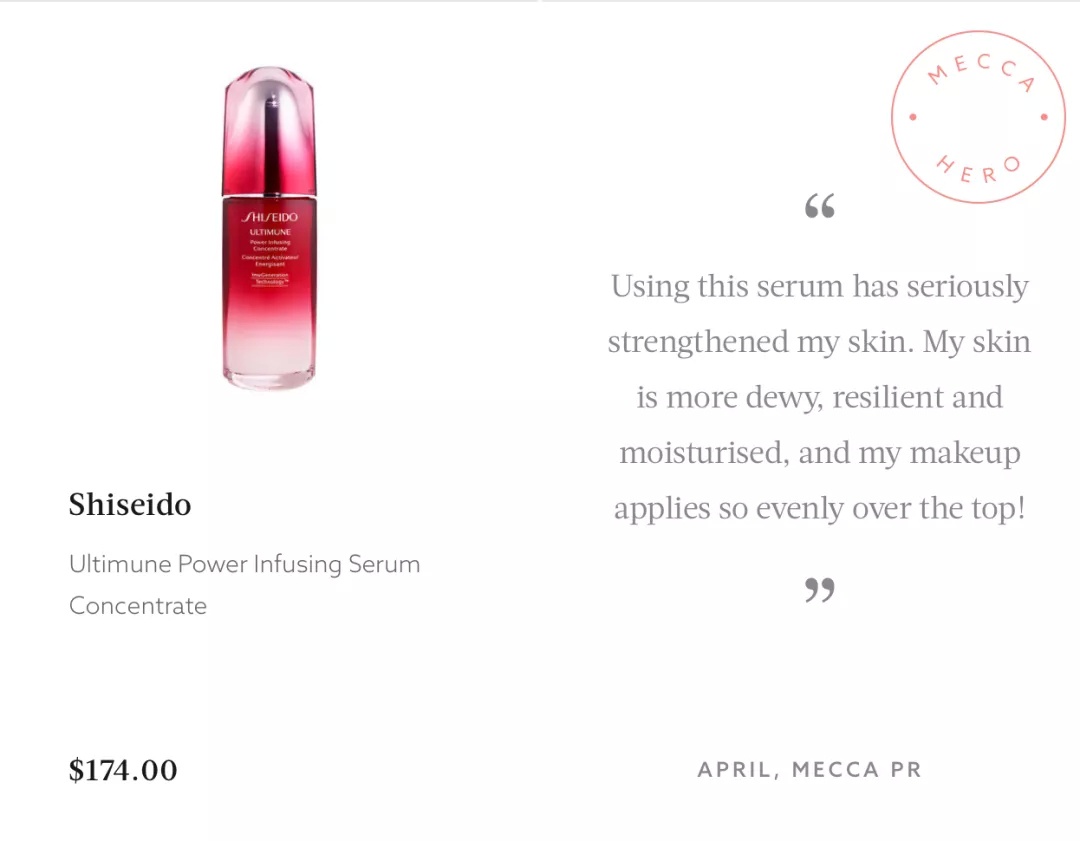Click the pale pink base of the bottle
1080x841 pixels.
(x=269, y=358)
